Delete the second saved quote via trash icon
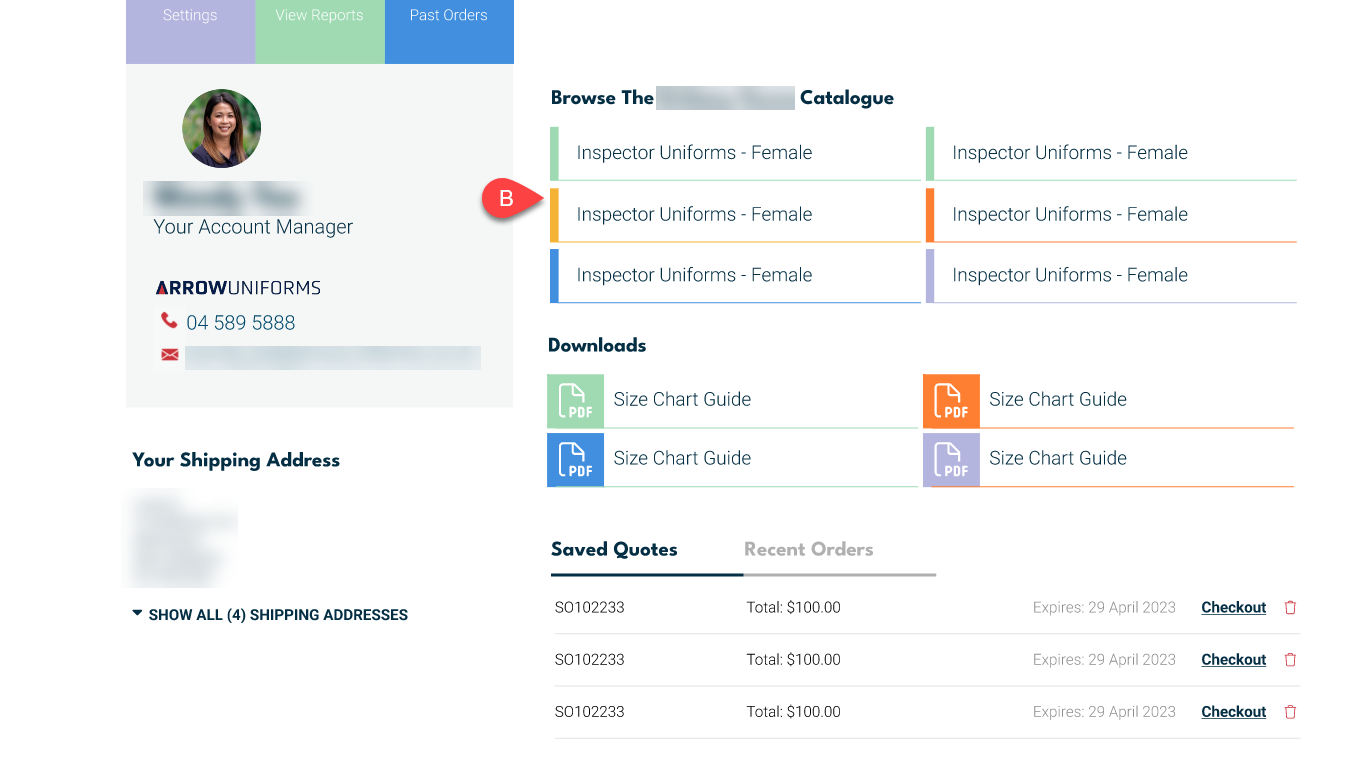The width and height of the screenshot is (1361, 763). [x=1290, y=660]
